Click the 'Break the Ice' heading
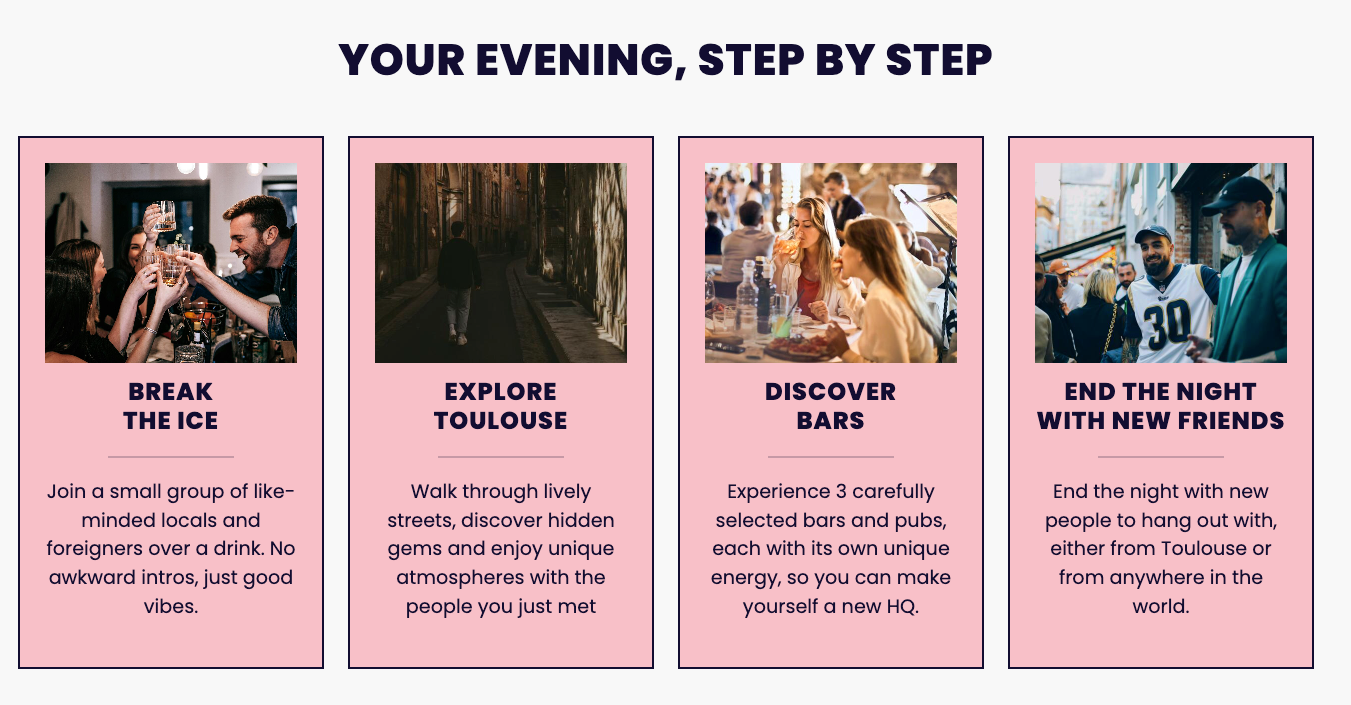 pyautogui.click(x=171, y=406)
